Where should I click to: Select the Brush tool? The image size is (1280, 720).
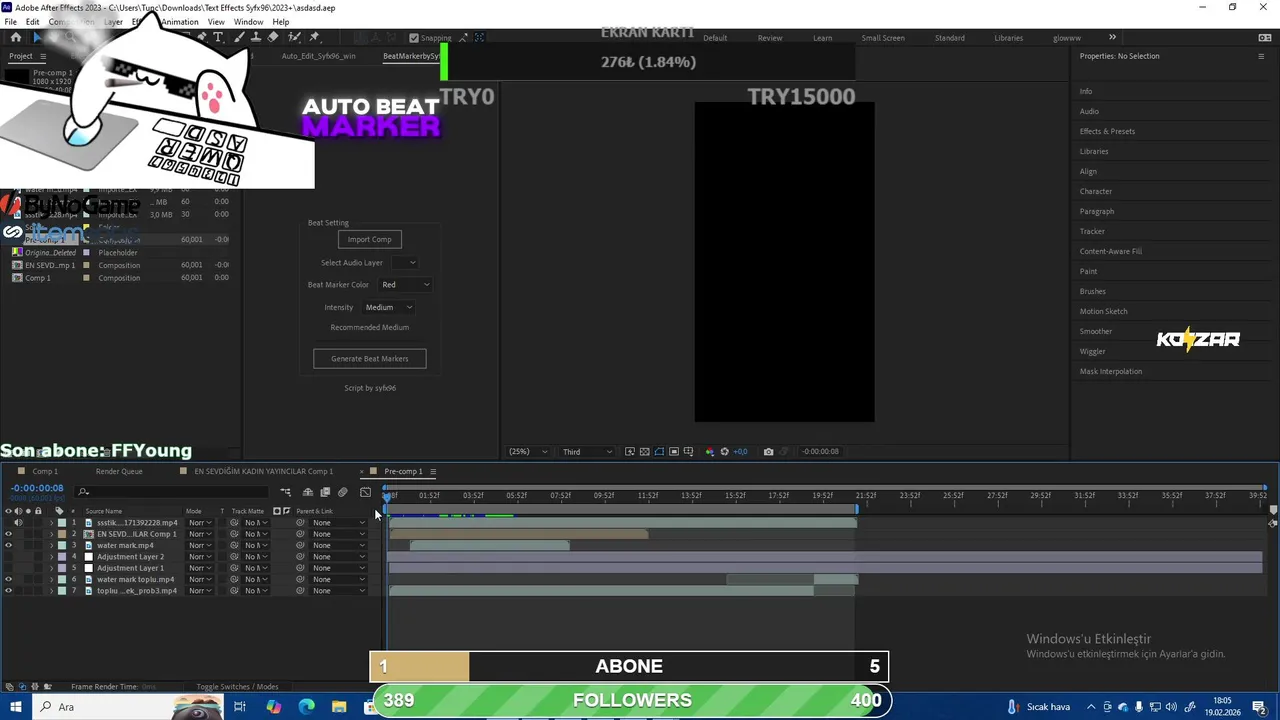coord(241,37)
